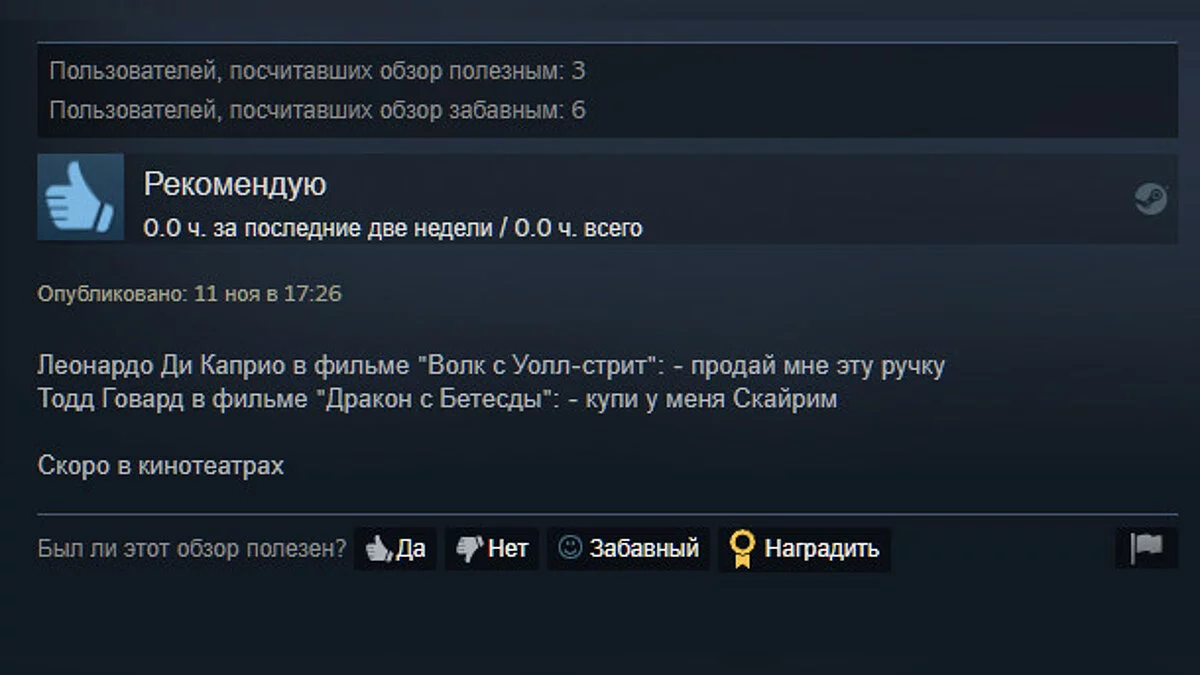Click the playtime hours text under Рекомендую
Screen dimensions: 1200x675
pos(393,228)
